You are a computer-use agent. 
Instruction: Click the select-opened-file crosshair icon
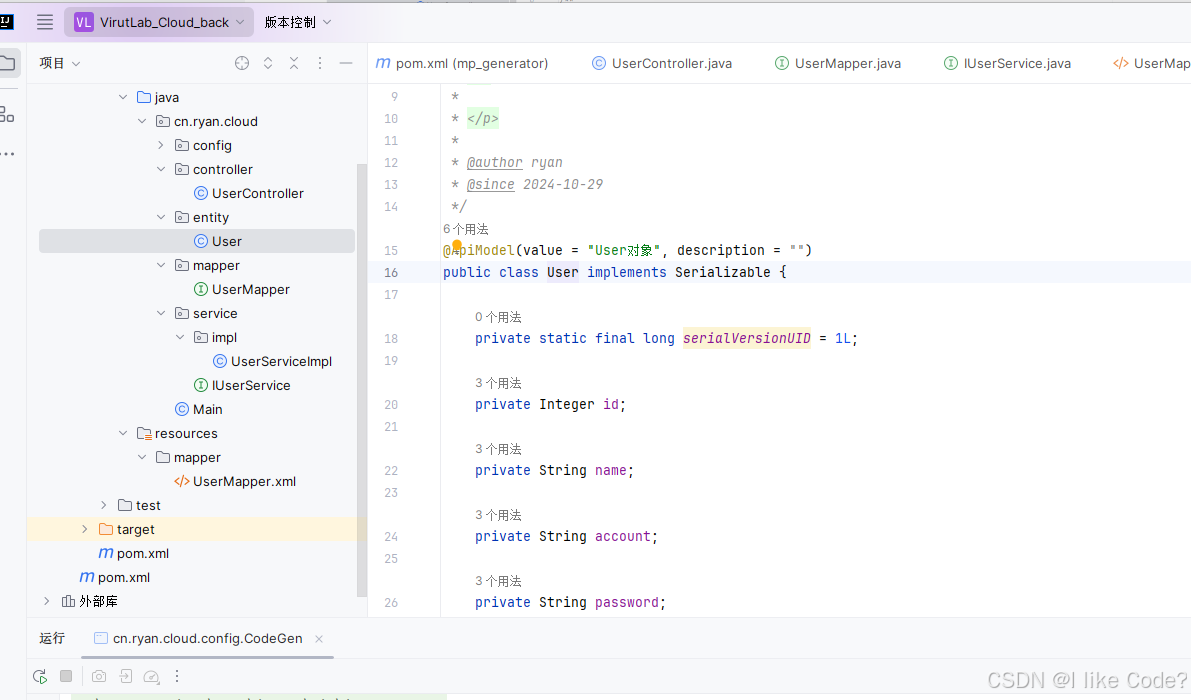click(241, 62)
